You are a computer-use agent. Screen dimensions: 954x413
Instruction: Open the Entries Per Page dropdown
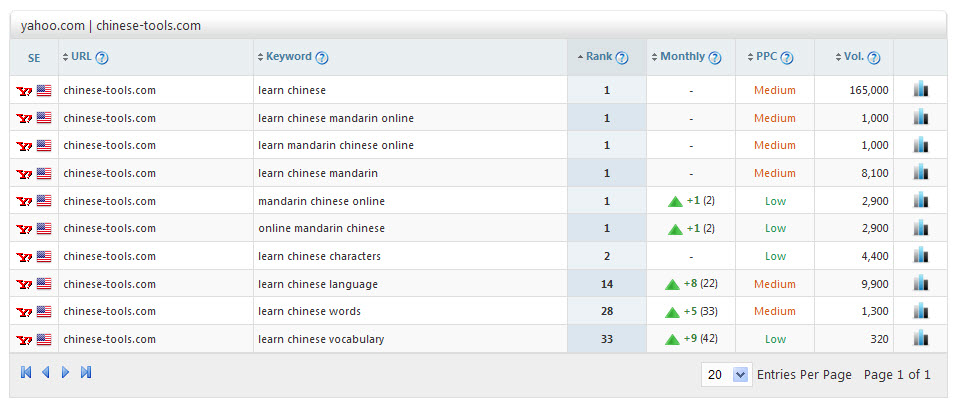point(740,375)
